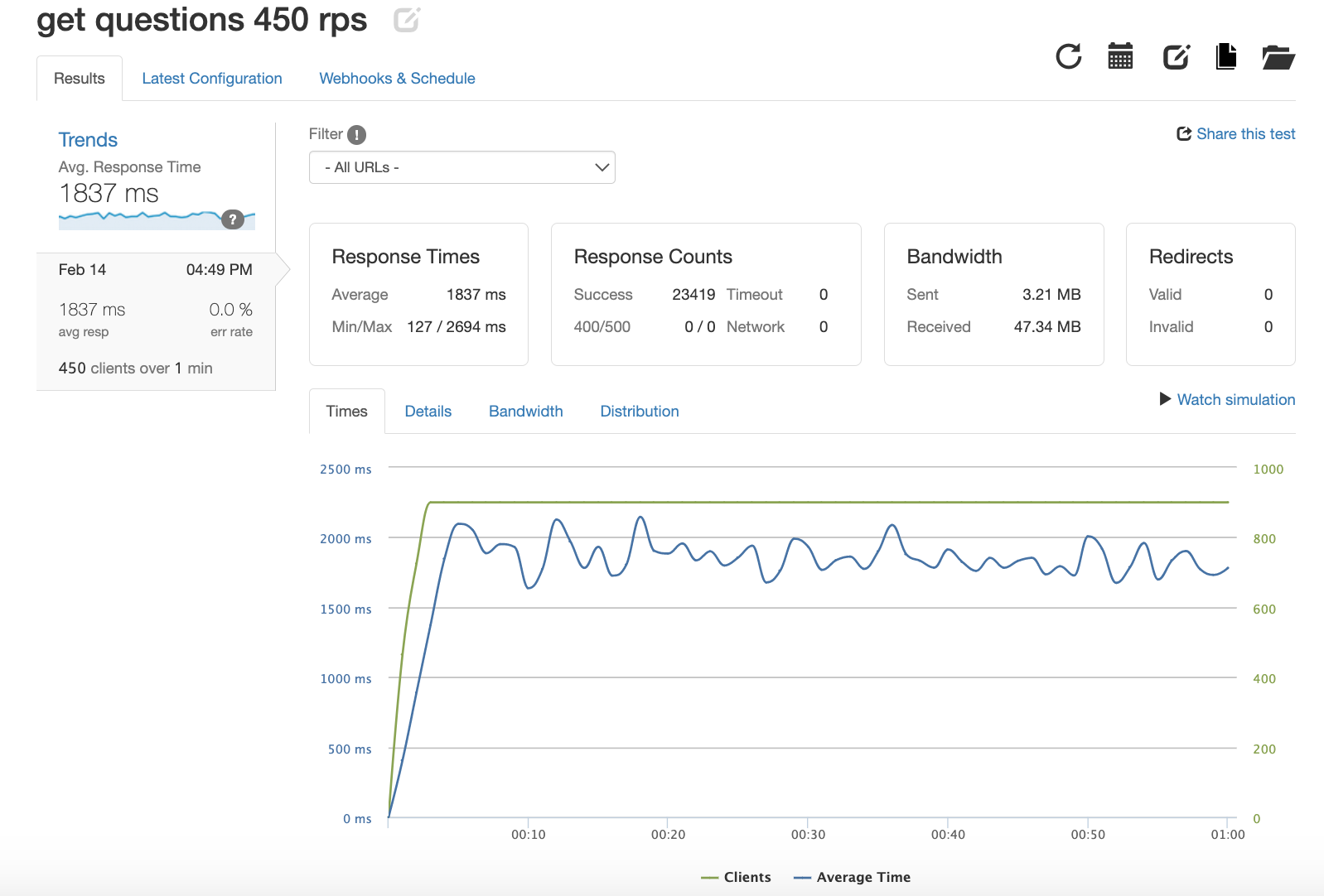This screenshot has height=896, width=1324.
Task: Click the Response Counts card heading
Action: tap(653, 257)
